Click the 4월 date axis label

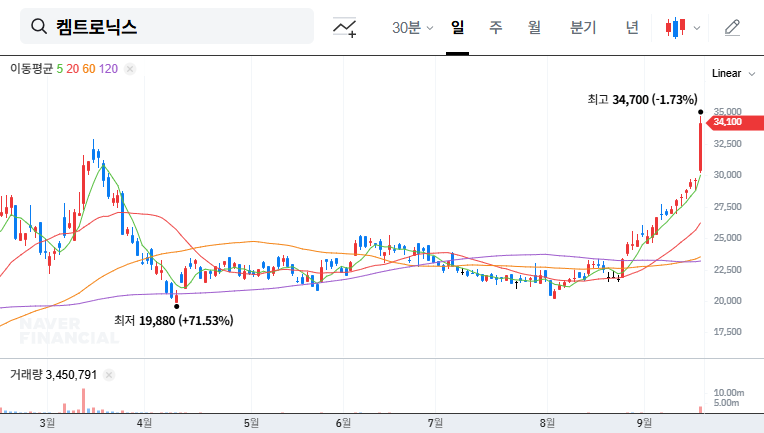(144, 423)
